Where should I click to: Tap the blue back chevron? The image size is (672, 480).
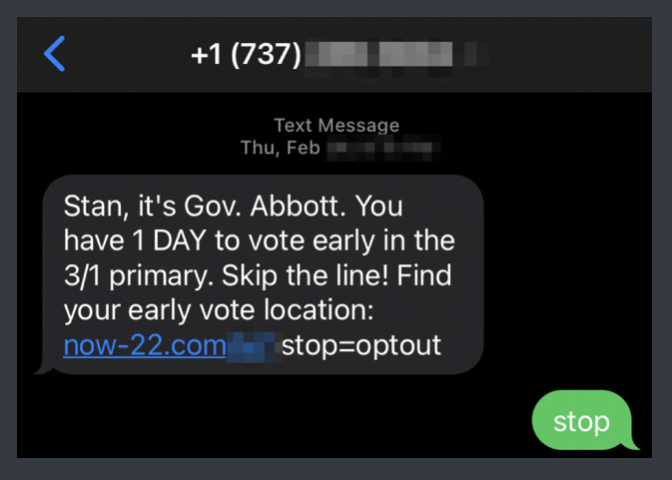tap(54, 54)
